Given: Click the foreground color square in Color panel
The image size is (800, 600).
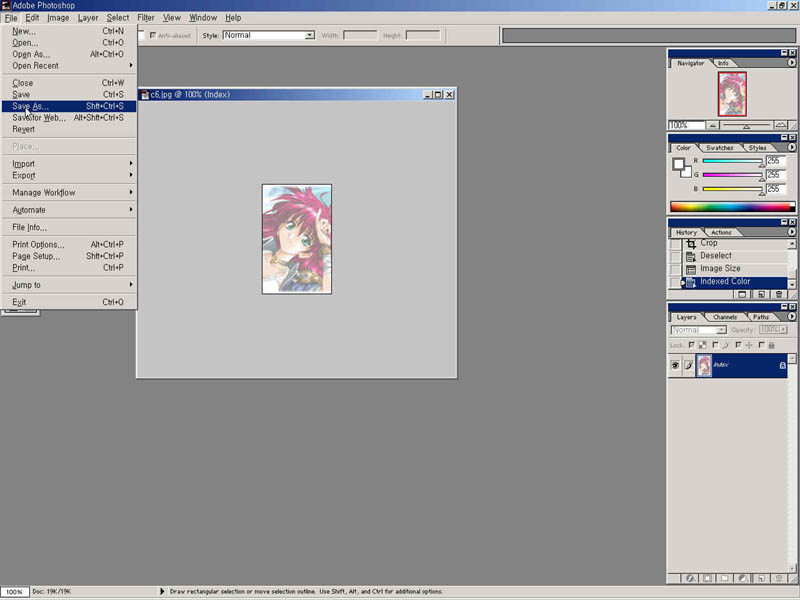Looking at the screenshot, I should pos(678,164).
